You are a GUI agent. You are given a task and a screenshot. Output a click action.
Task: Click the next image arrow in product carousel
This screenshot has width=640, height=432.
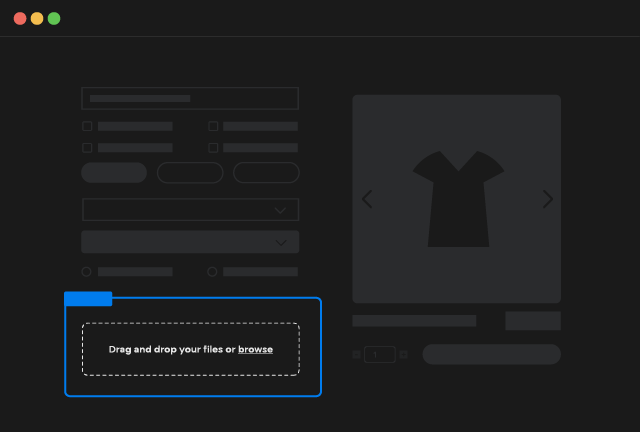click(x=547, y=199)
